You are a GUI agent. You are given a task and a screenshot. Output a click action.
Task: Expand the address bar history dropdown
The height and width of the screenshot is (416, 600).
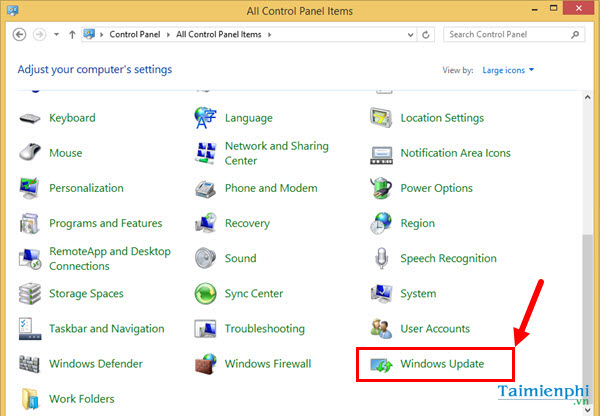click(x=411, y=35)
